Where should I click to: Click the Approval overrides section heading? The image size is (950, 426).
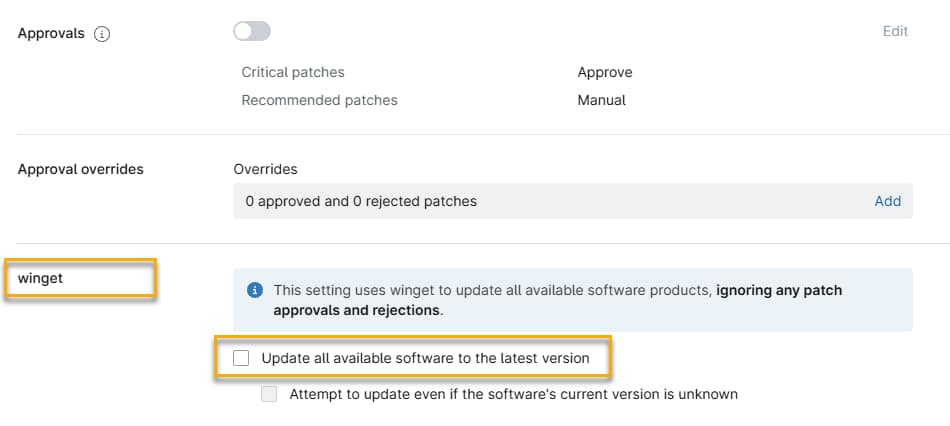(81, 169)
